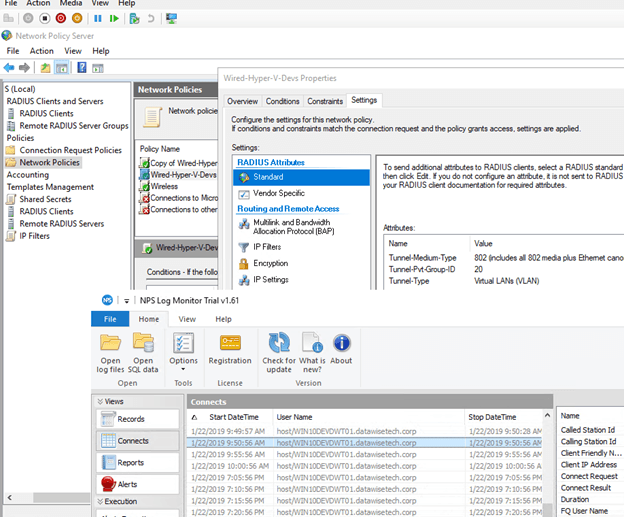
Task: Click the Enhanced Session monitor icon
Action: [172, 18]
